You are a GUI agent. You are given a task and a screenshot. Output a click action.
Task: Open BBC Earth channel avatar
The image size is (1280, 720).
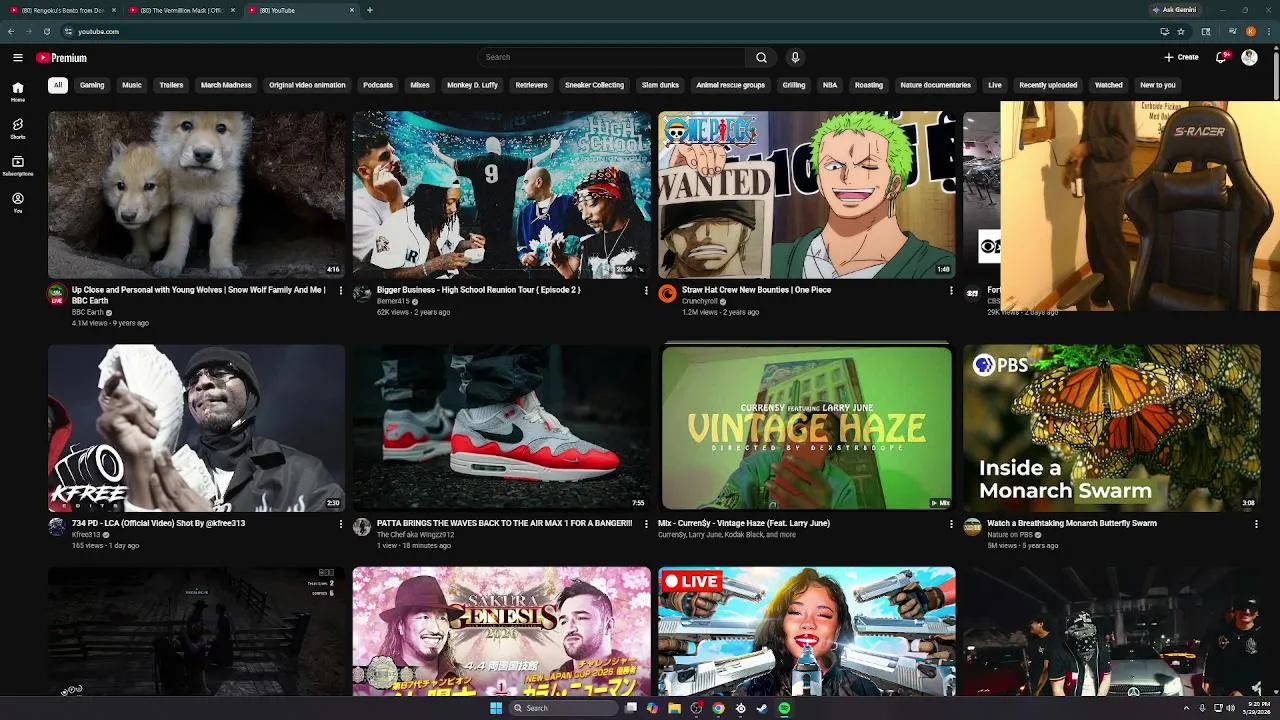[x=57, y=294]
